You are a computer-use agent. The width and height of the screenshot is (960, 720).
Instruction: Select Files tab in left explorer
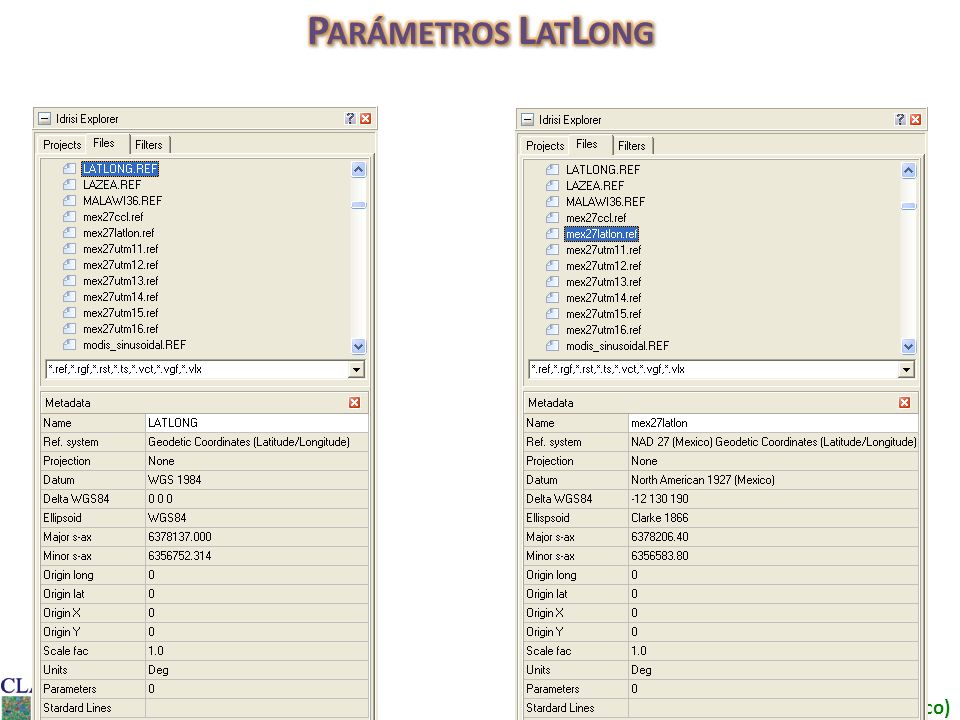[104, 143]
